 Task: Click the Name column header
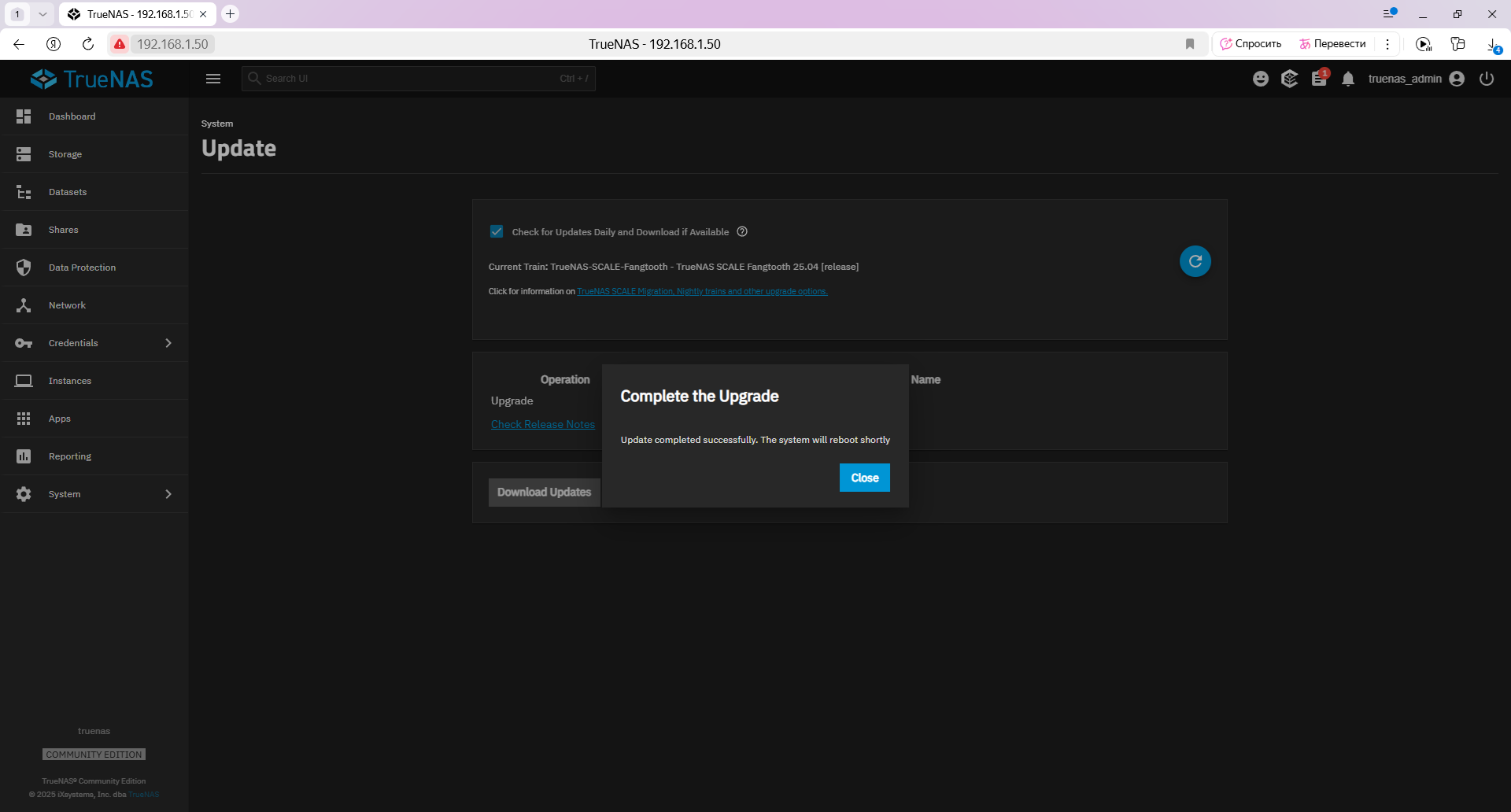tap(925, 379)
